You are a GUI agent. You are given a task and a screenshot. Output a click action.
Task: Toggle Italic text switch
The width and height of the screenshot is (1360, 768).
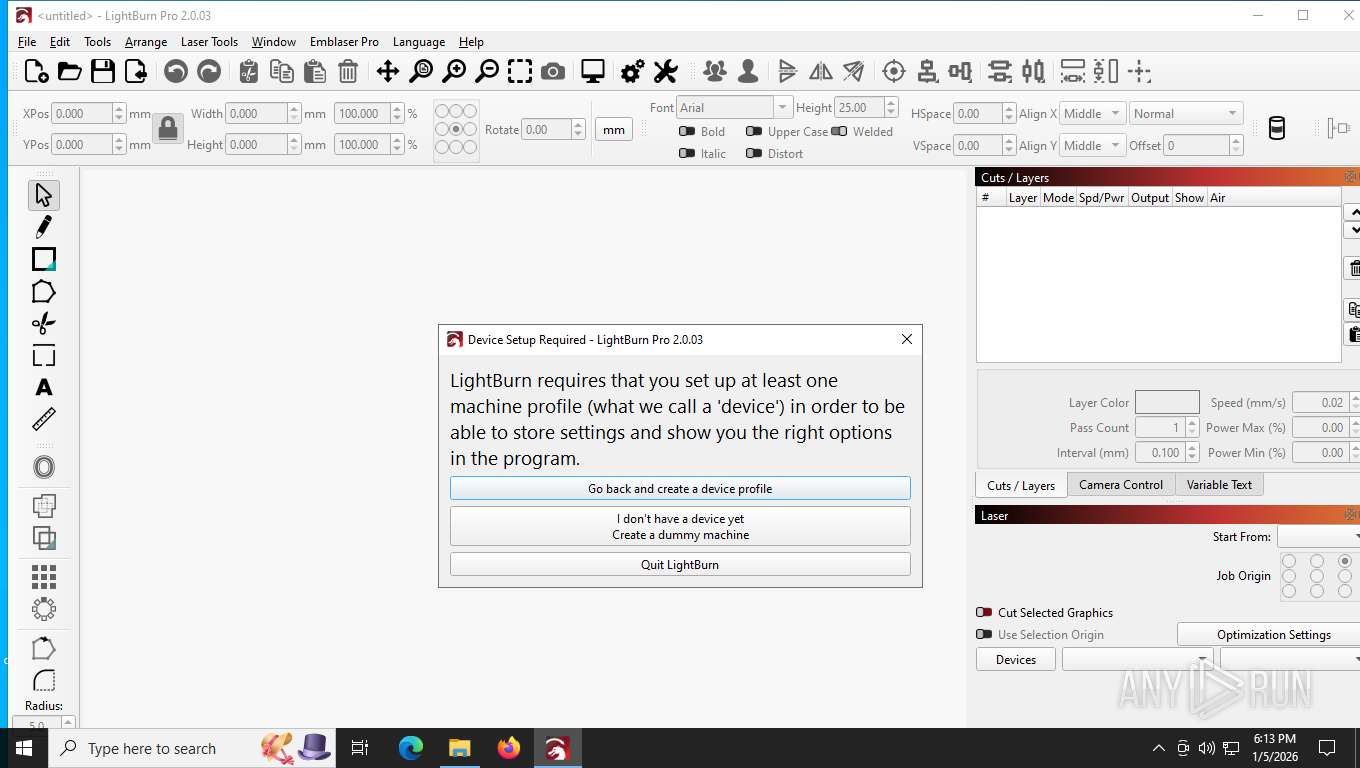tap(687, 153)
